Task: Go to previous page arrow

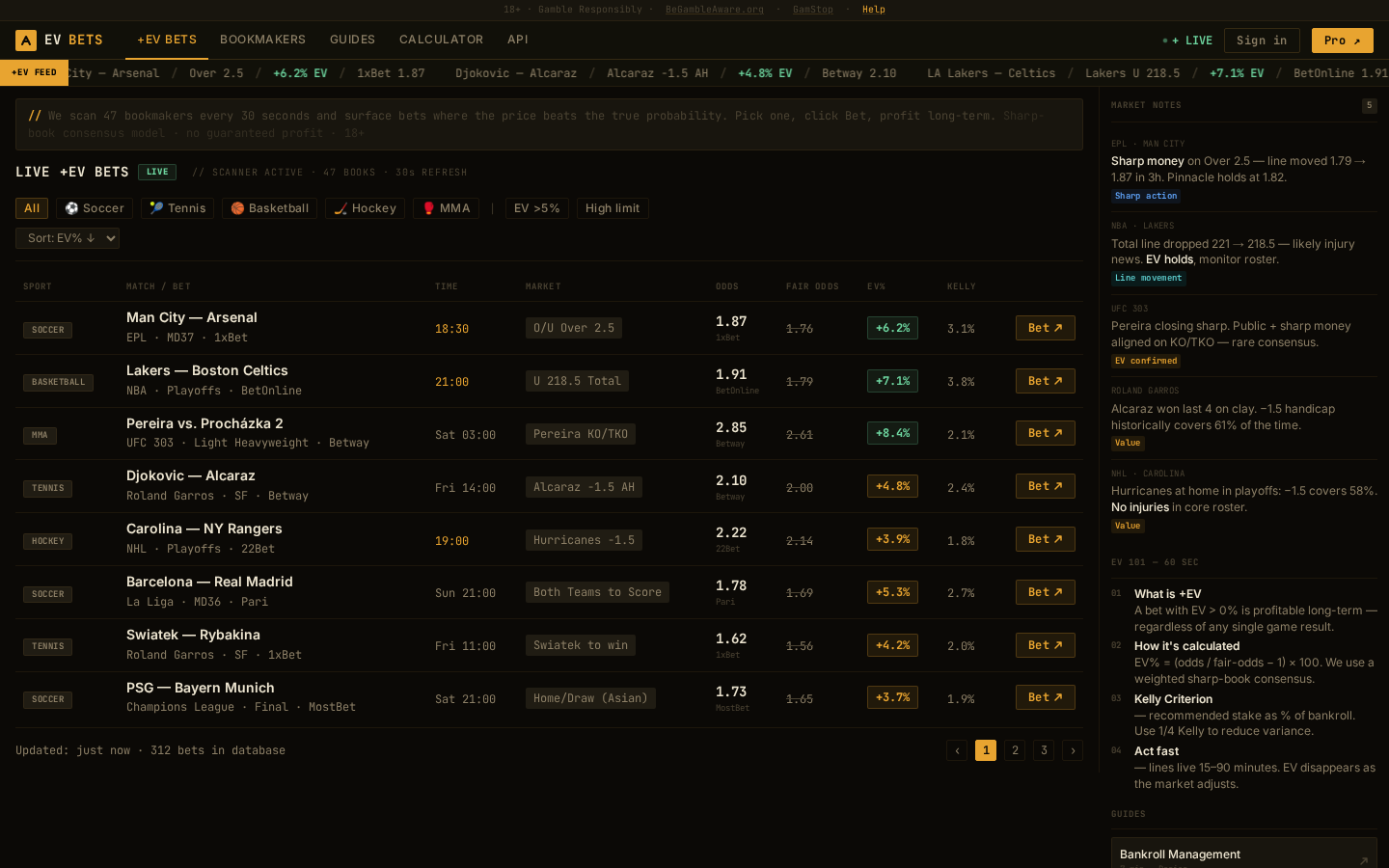Action: click(957, 750)
